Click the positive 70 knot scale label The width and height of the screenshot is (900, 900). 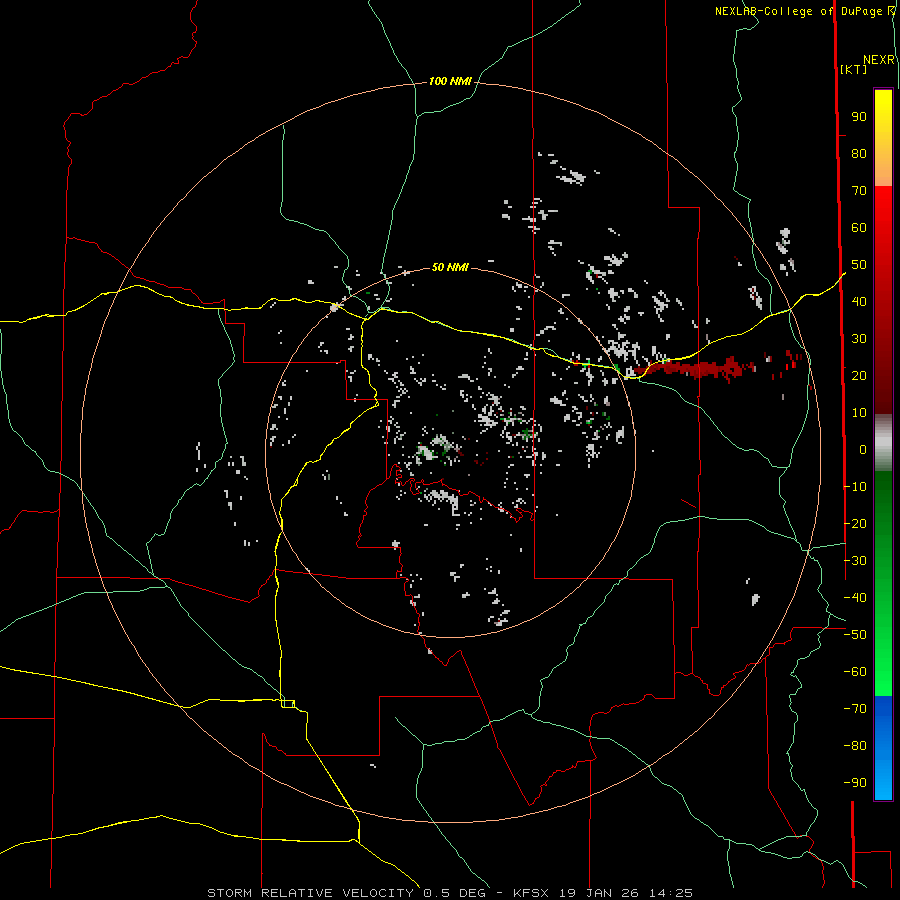click(859, 191)
